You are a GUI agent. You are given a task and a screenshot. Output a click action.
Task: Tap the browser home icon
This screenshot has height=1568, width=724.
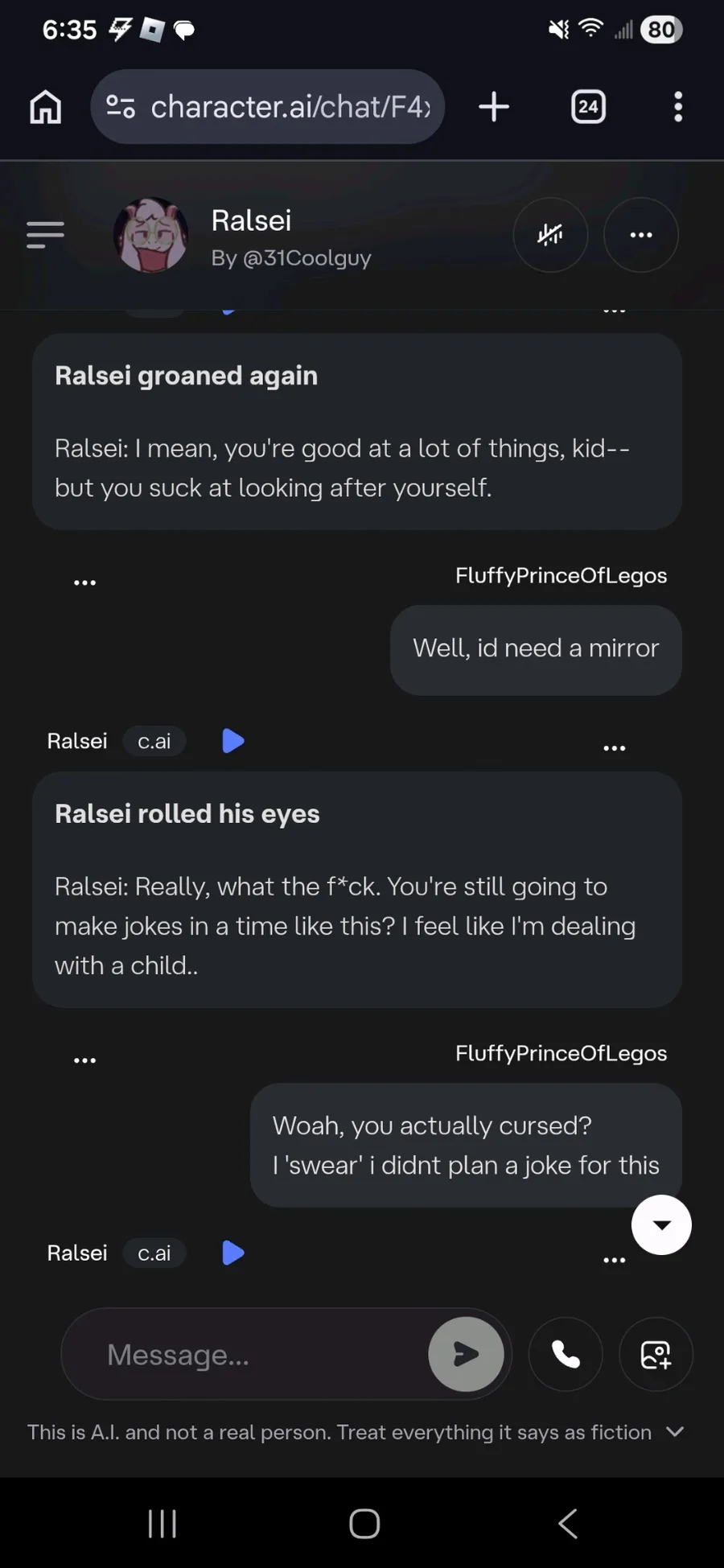click(x=45, y=107)
